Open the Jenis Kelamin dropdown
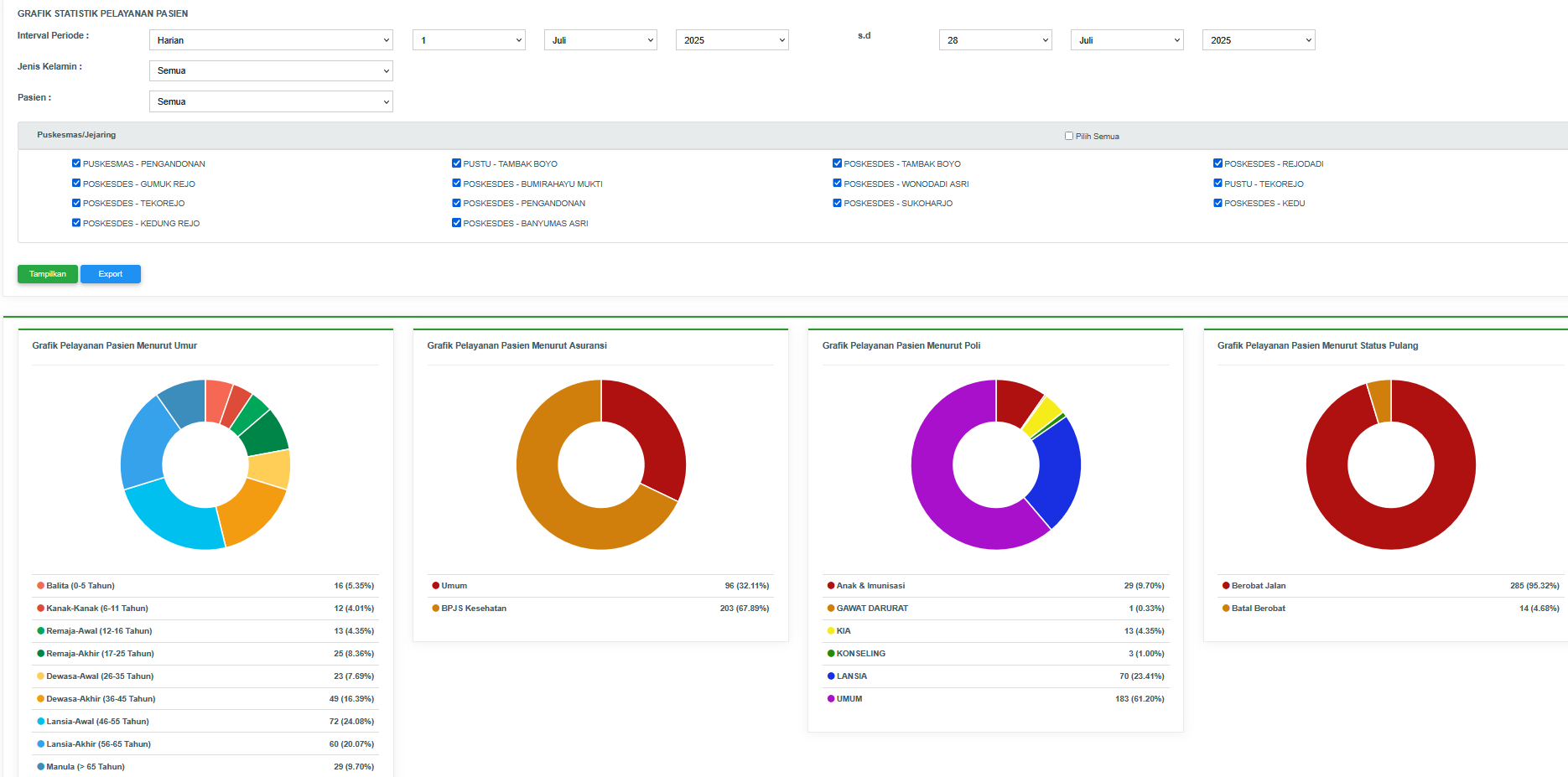This screenshot has width=1568, height=777. point(270,71)
